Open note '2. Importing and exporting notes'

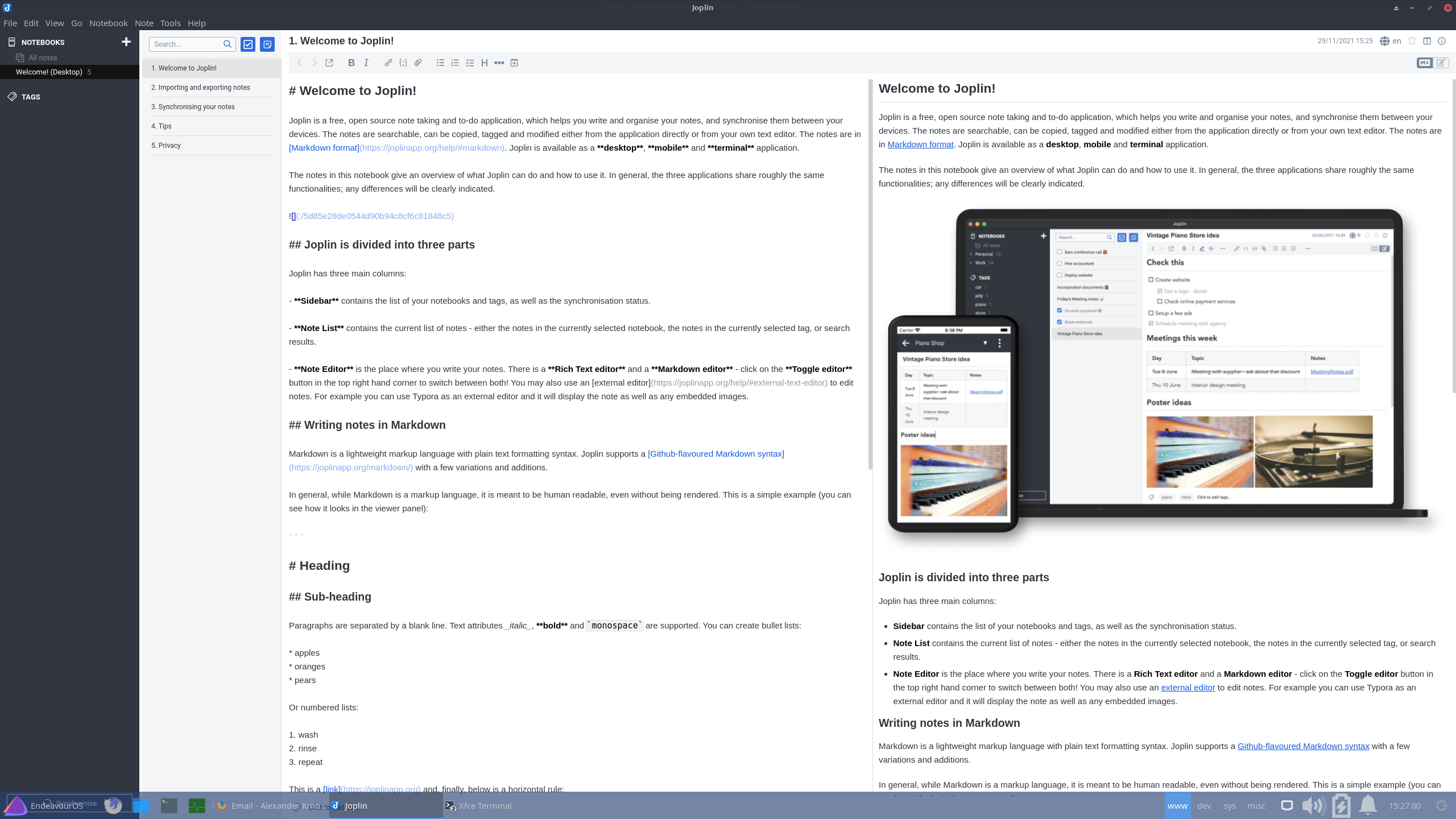pyautogui.click(x=211, y=87)
